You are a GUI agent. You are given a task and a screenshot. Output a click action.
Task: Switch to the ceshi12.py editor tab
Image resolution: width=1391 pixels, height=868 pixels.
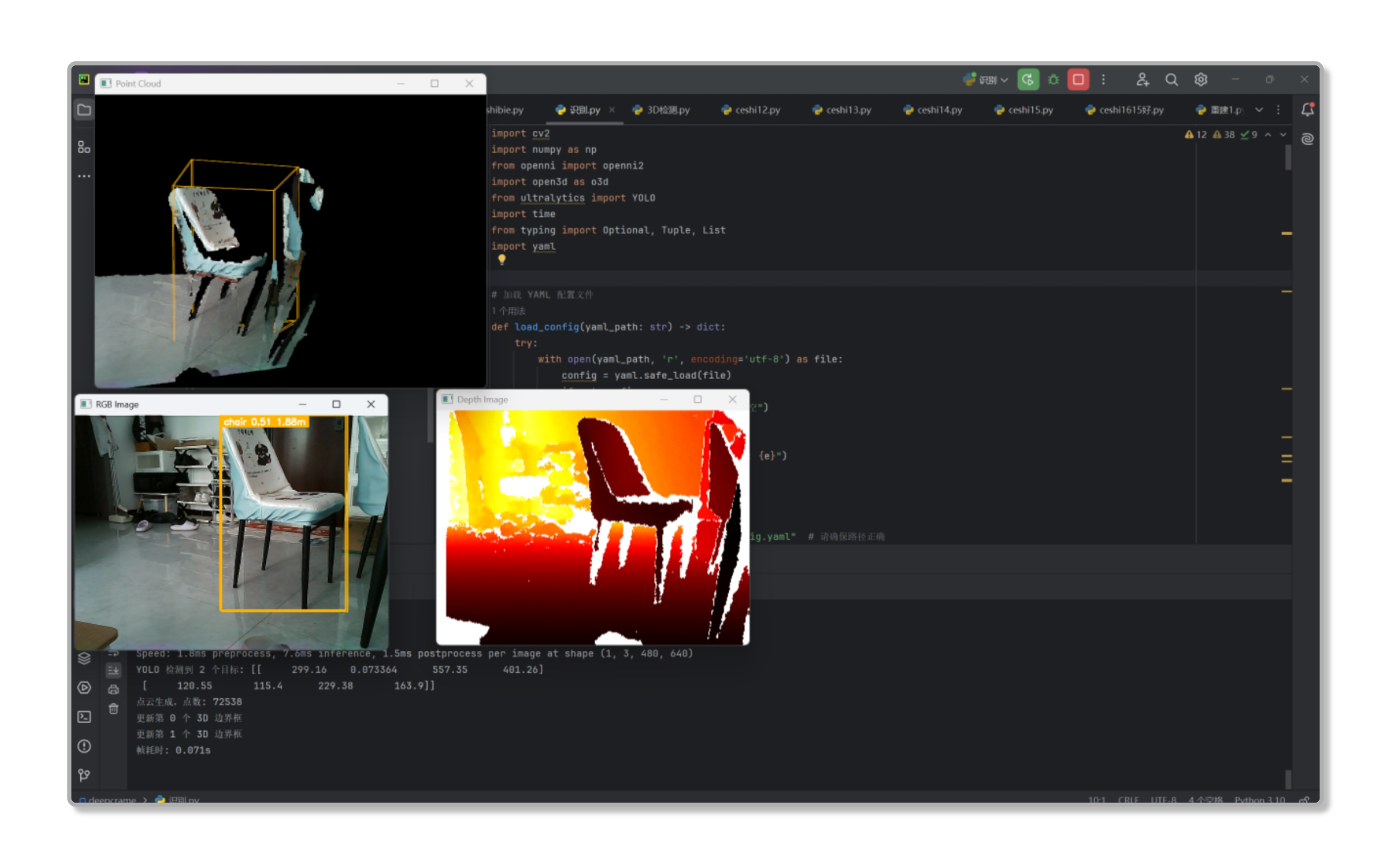point(750,110)
